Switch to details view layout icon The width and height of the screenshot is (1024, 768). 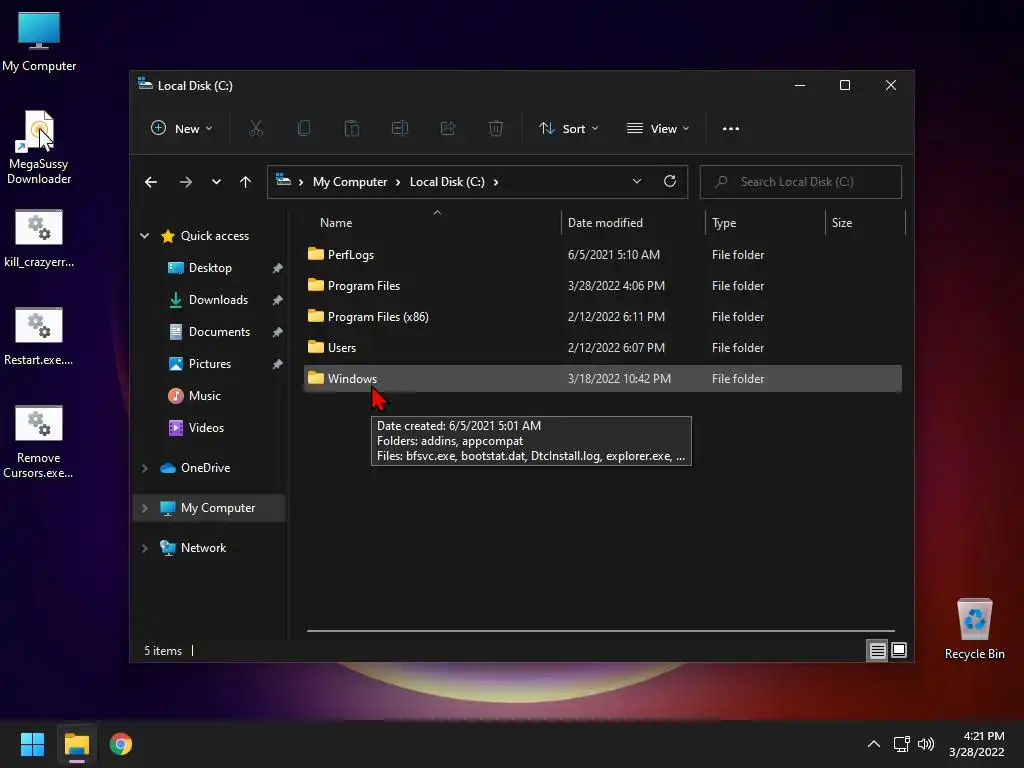pos(877,650)
